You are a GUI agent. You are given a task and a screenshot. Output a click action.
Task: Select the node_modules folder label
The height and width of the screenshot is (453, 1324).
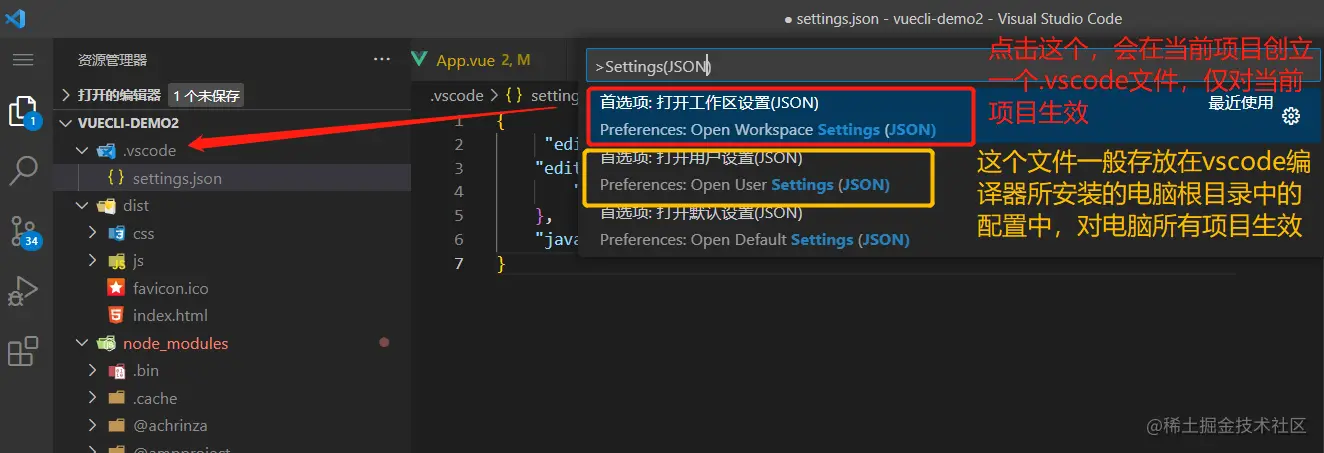point(176,343)
